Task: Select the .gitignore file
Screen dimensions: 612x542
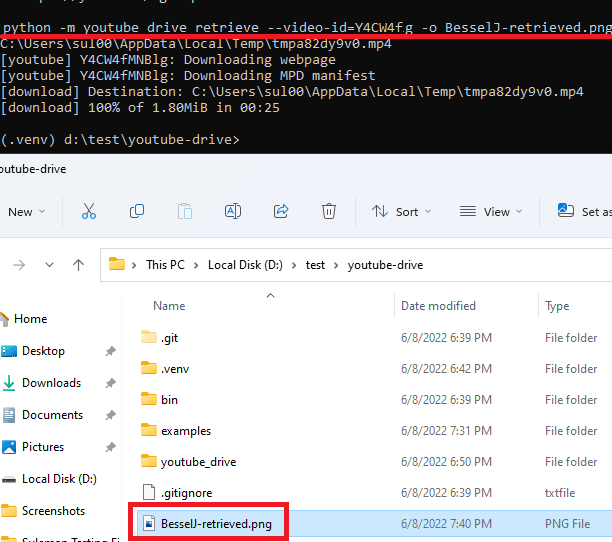Action: [186, 492]
